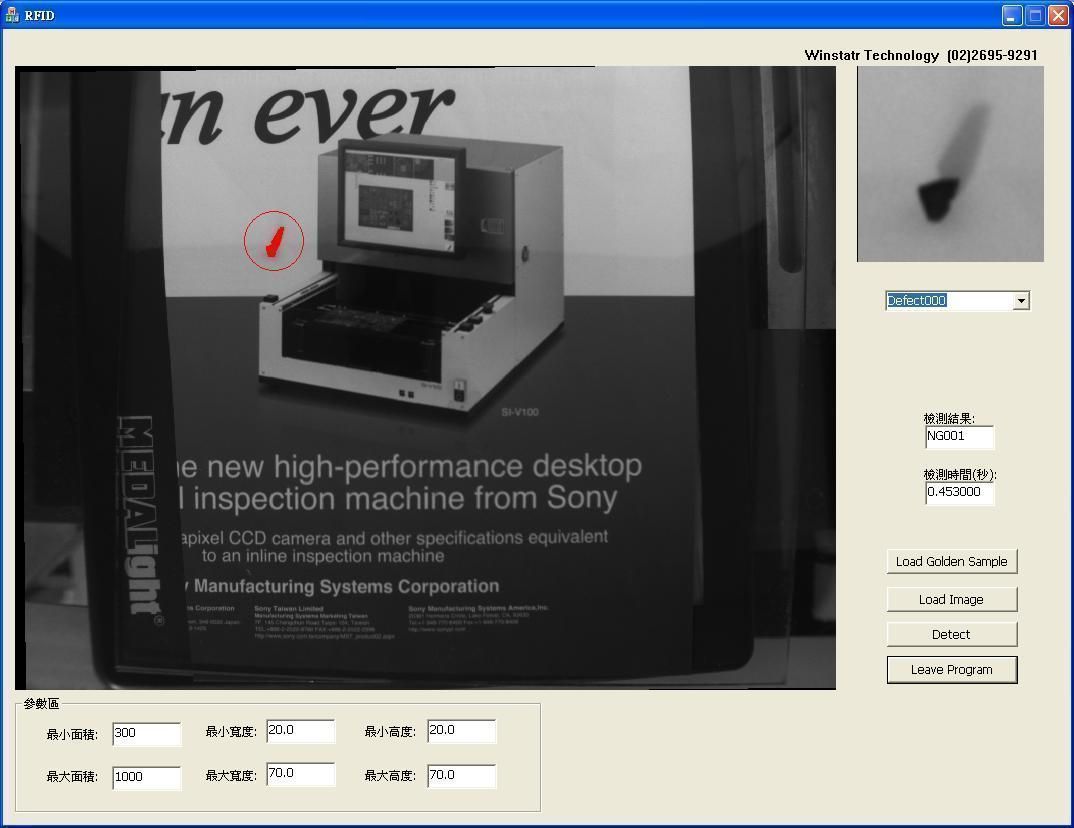Click the Load Image button
The width and height of the screenshot is (1074, 828).
[x=951, y=599]
